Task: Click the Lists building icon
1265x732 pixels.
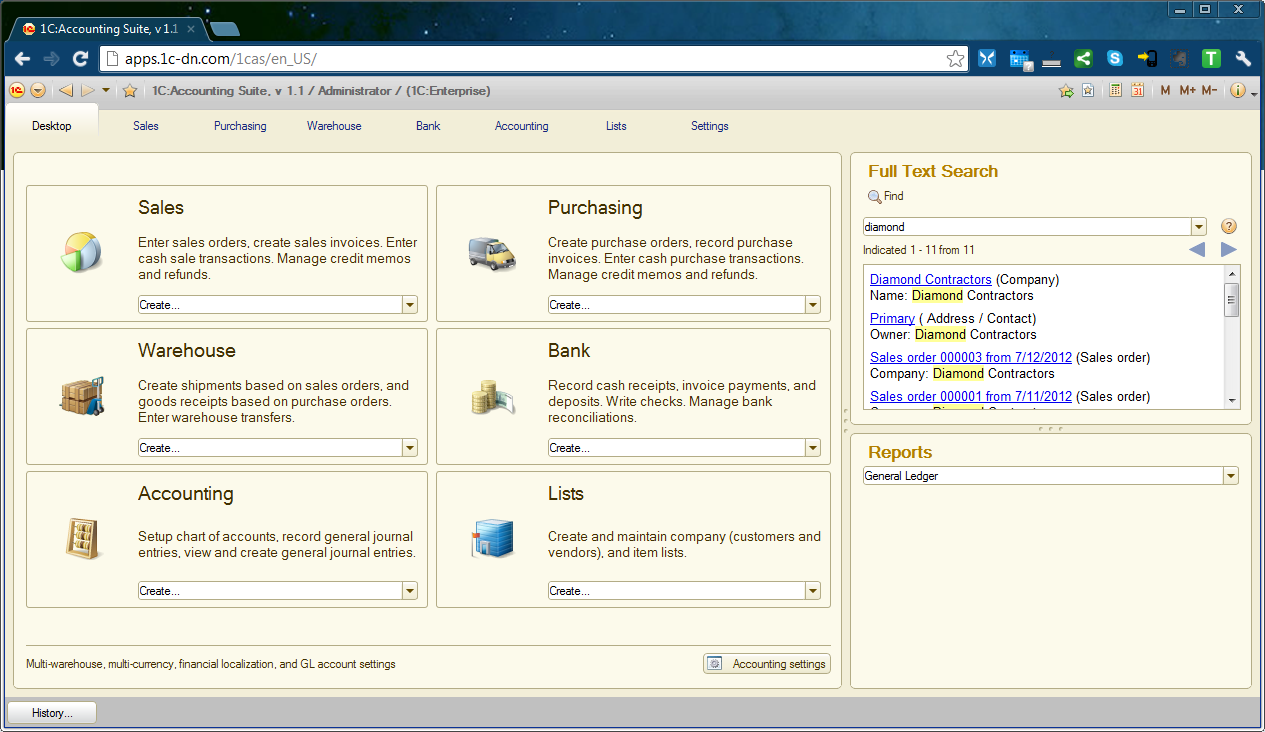Action: pyautogui.click(x=492, y=539)
